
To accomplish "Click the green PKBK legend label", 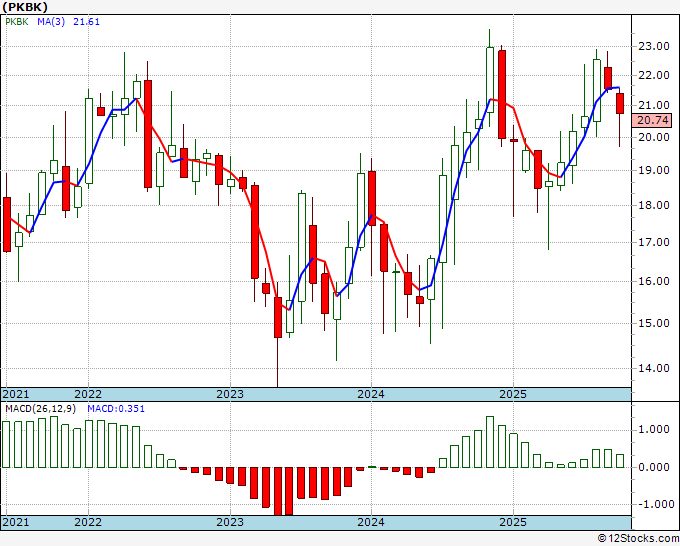I will click(x=17, y=22).
